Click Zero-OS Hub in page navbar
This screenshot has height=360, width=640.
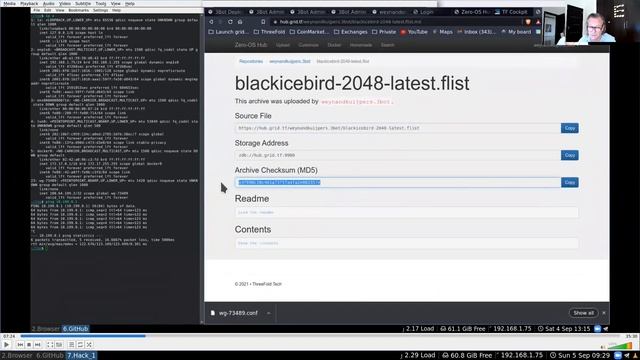[251, 45]
